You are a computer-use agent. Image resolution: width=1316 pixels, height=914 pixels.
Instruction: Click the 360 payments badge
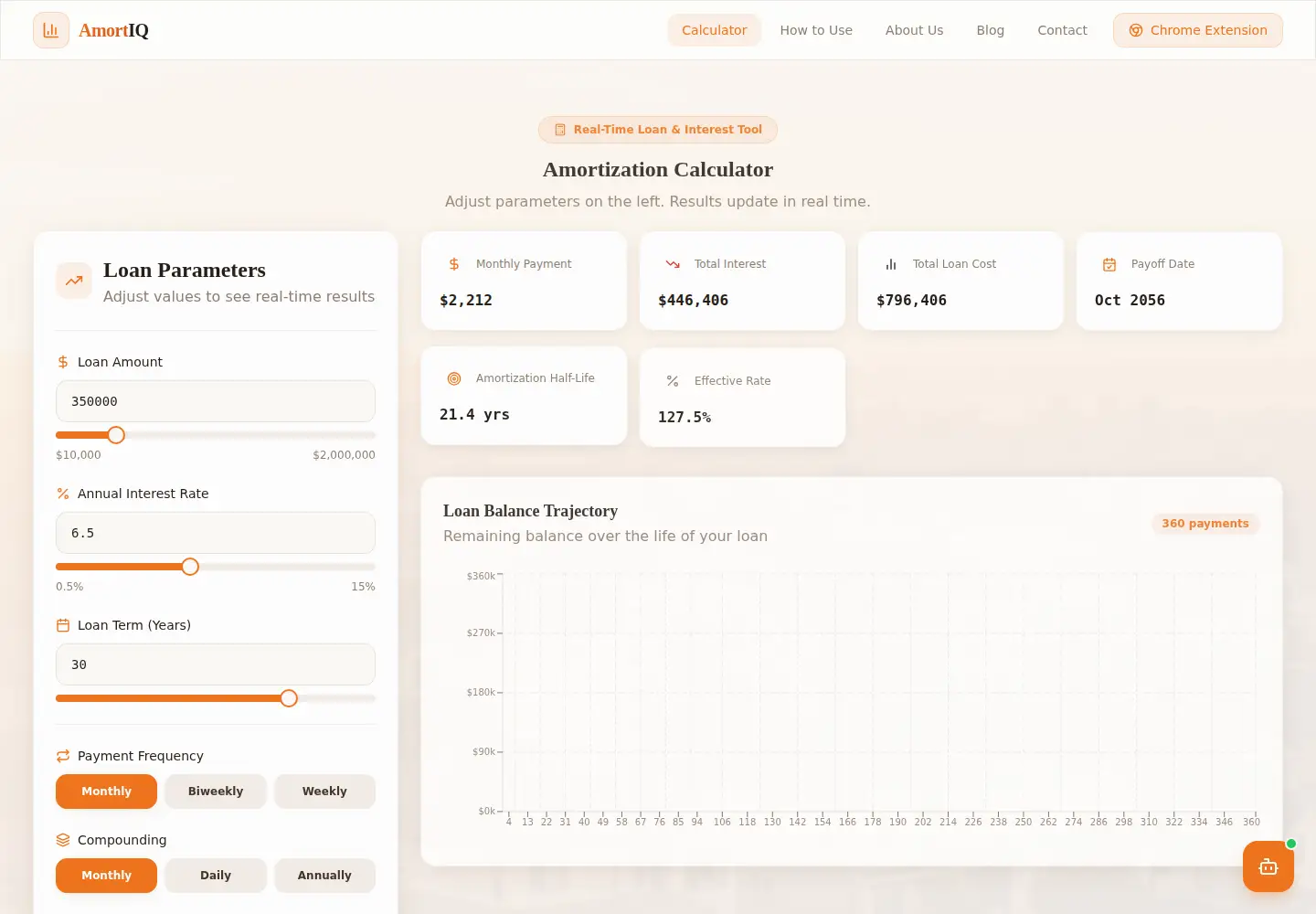(x=1205, y=524)
